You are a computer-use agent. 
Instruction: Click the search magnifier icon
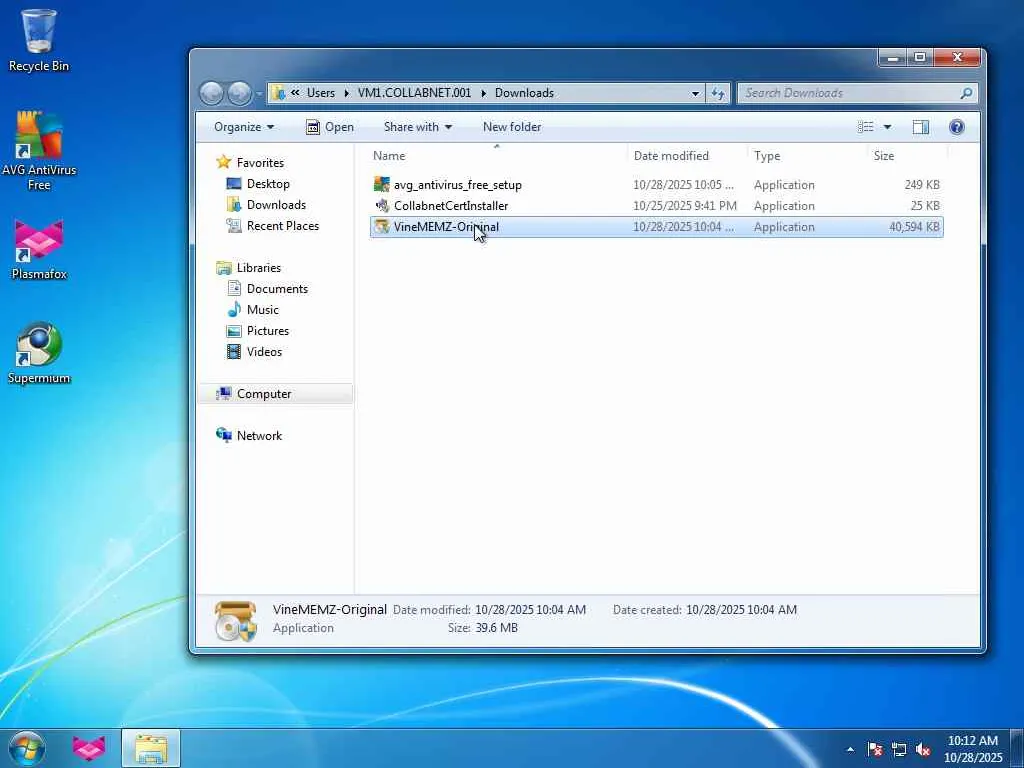tap(967, 93)
